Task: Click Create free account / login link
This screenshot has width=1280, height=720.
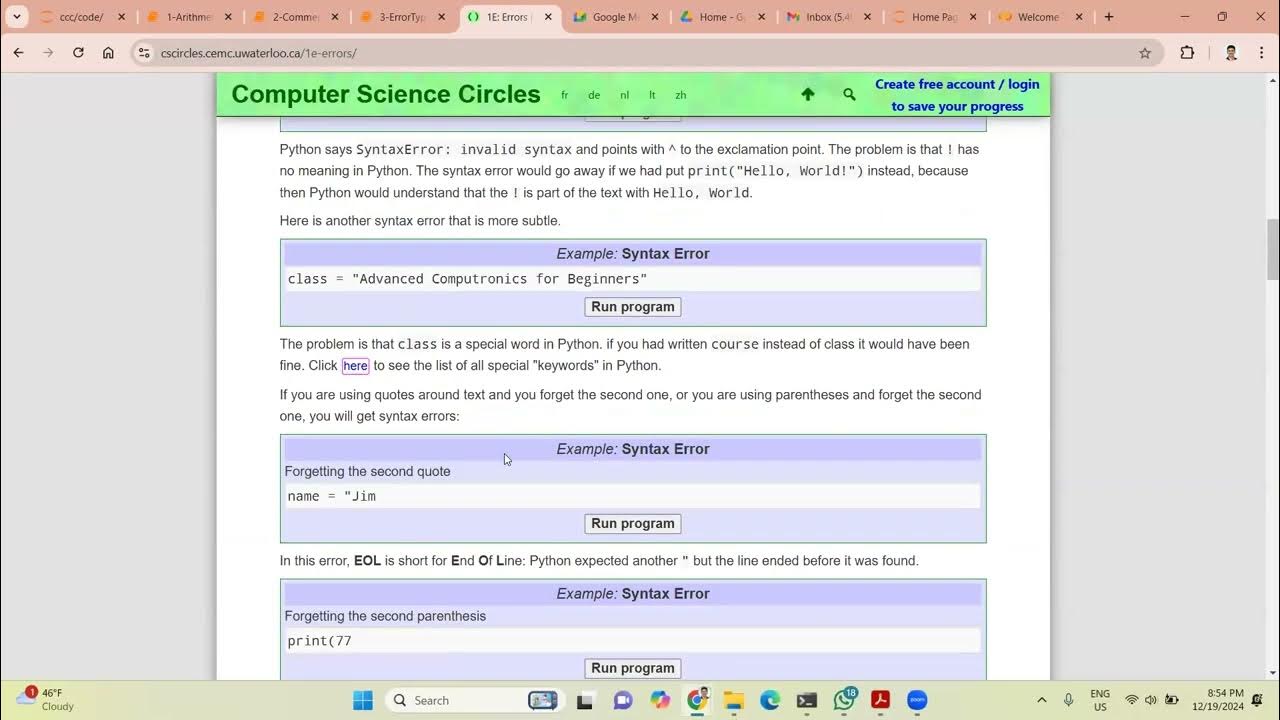Action: coord(957,95)
